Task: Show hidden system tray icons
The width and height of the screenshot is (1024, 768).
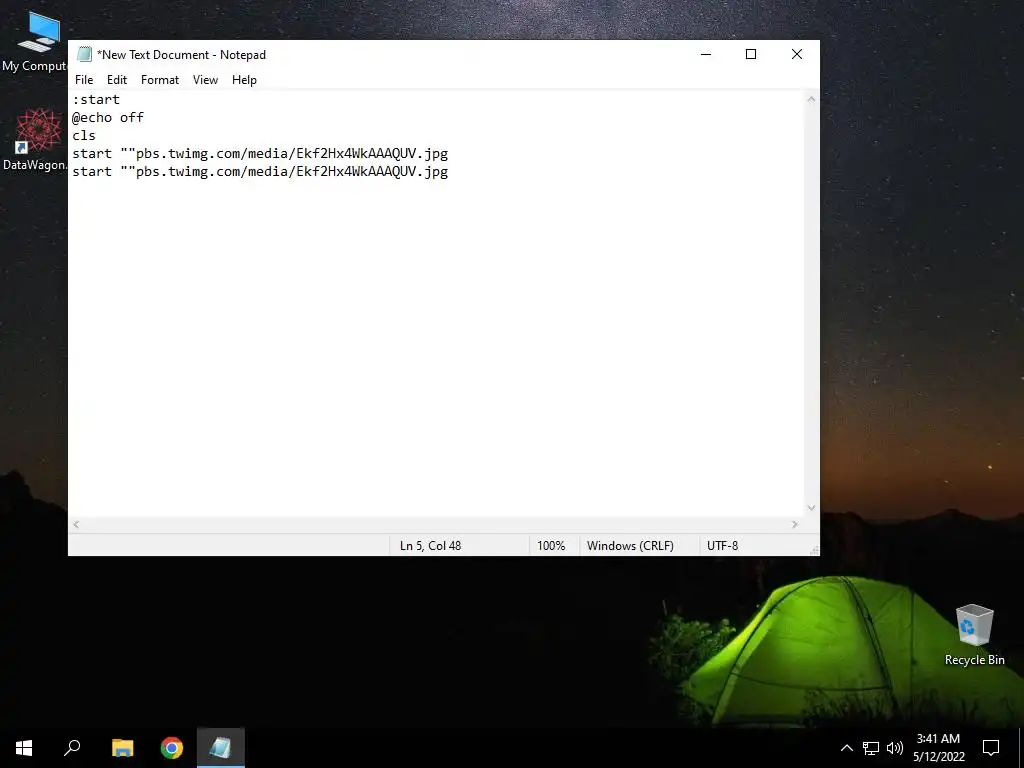Action: pyautogui.click(x=846, y=748)
